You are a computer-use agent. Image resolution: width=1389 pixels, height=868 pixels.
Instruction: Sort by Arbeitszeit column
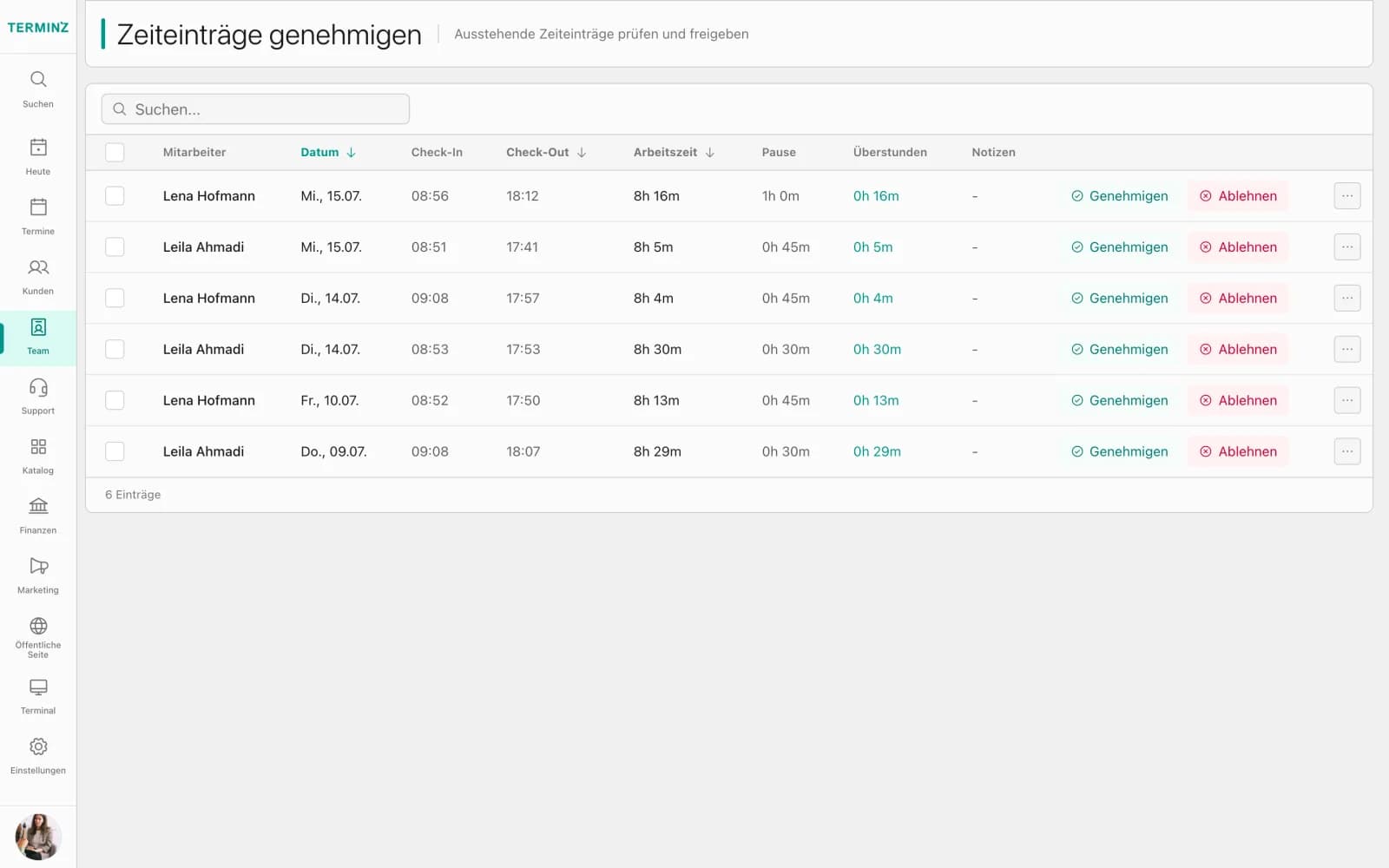click(674, 152)
